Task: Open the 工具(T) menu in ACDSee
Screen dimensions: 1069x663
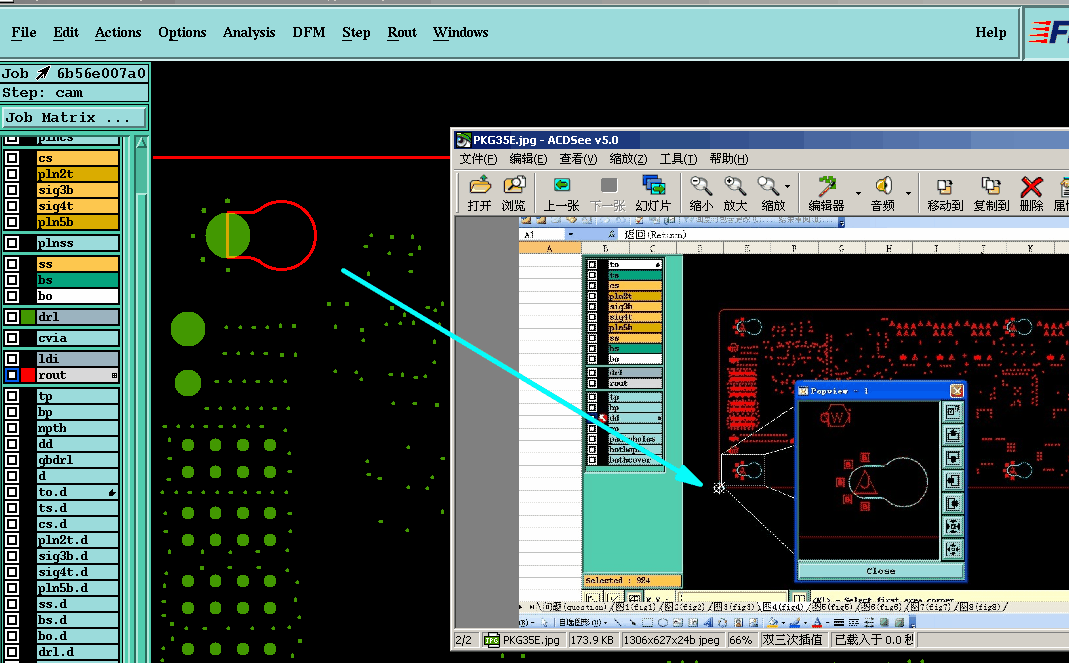Action: click(678, 159)
